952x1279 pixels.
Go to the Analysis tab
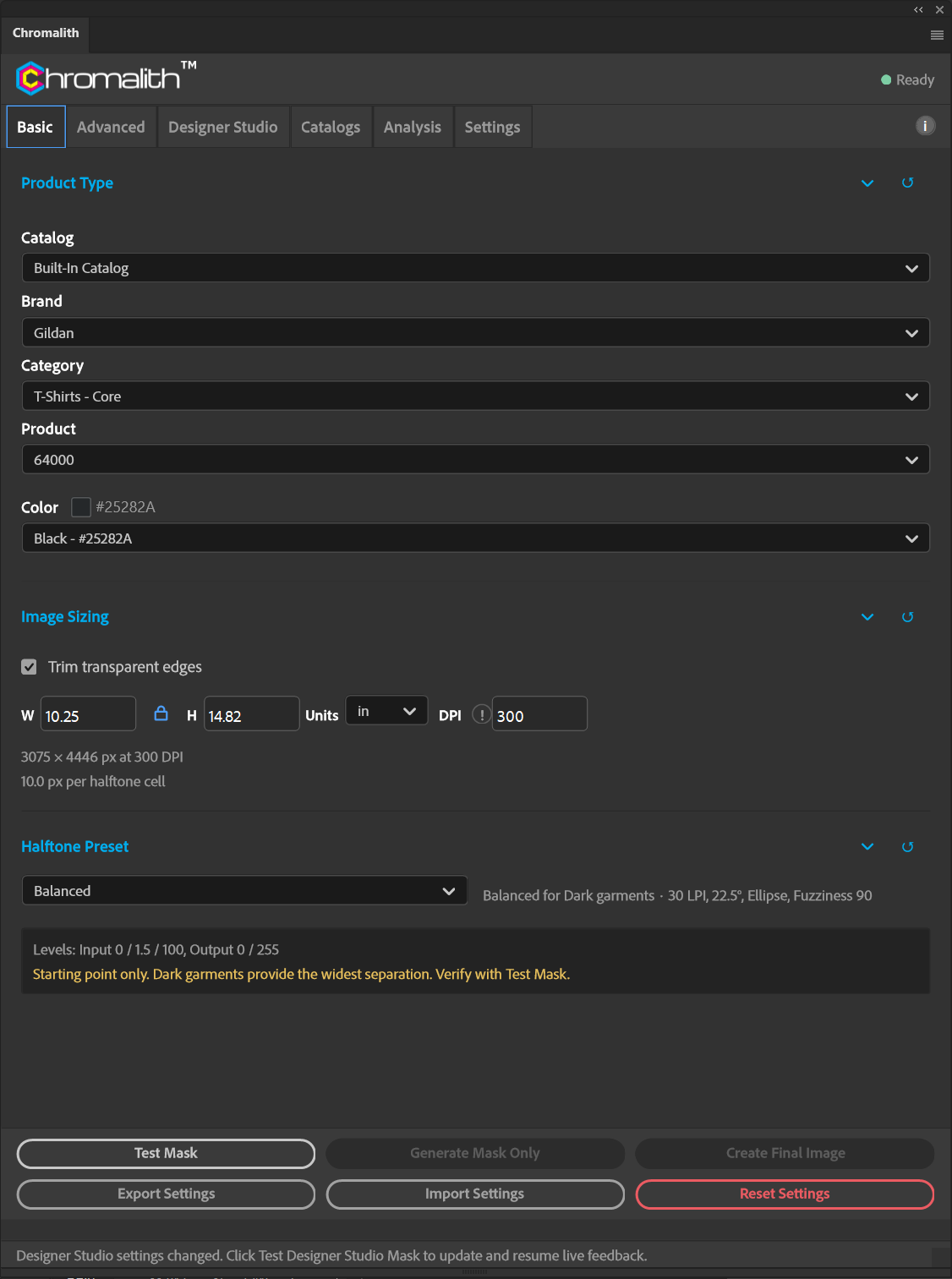click(413, 127)
